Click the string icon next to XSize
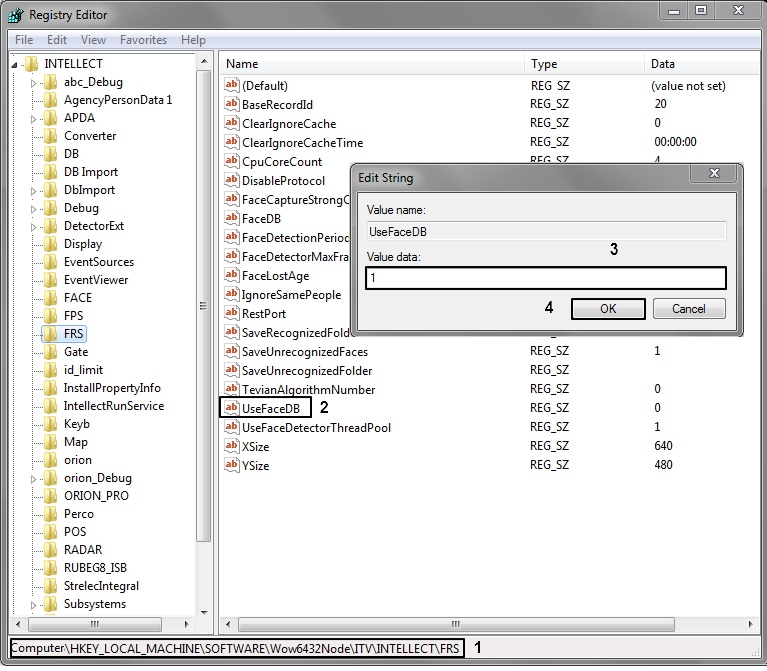 232,446
